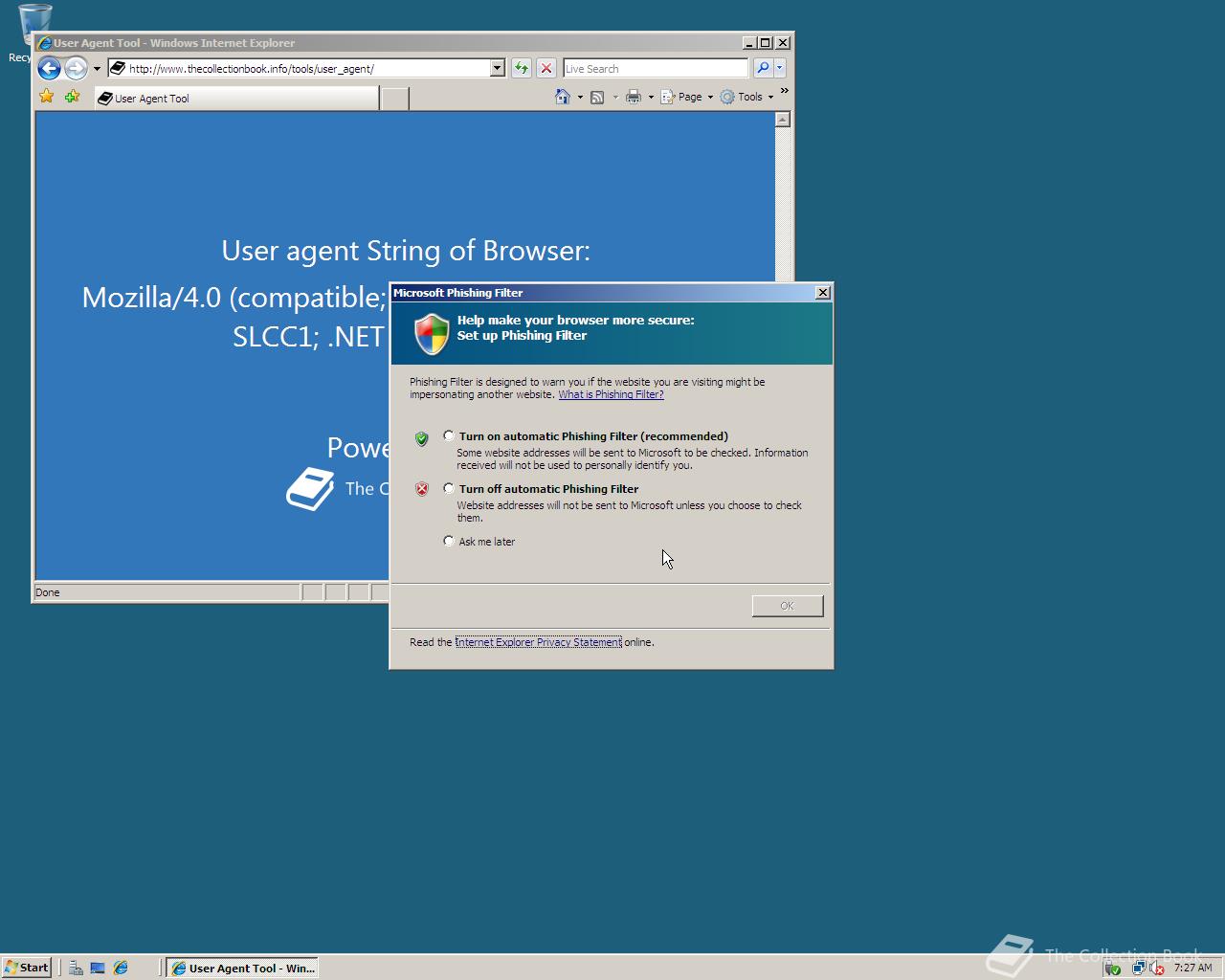Image resolution: width=1225 pixels, height=980 pixels.
Task: Launch Server Manager from Quick Launch
Action: click(x=76, y=968)
